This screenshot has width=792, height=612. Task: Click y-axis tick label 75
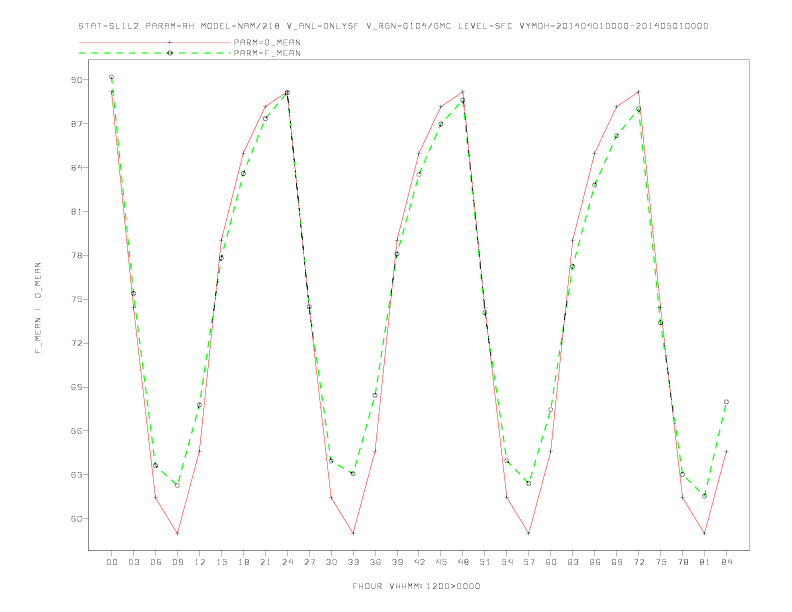point(77,299)
